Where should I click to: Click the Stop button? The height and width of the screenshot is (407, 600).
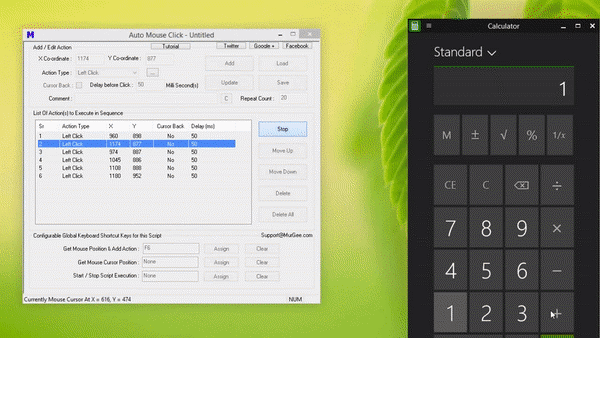point(282,129)
